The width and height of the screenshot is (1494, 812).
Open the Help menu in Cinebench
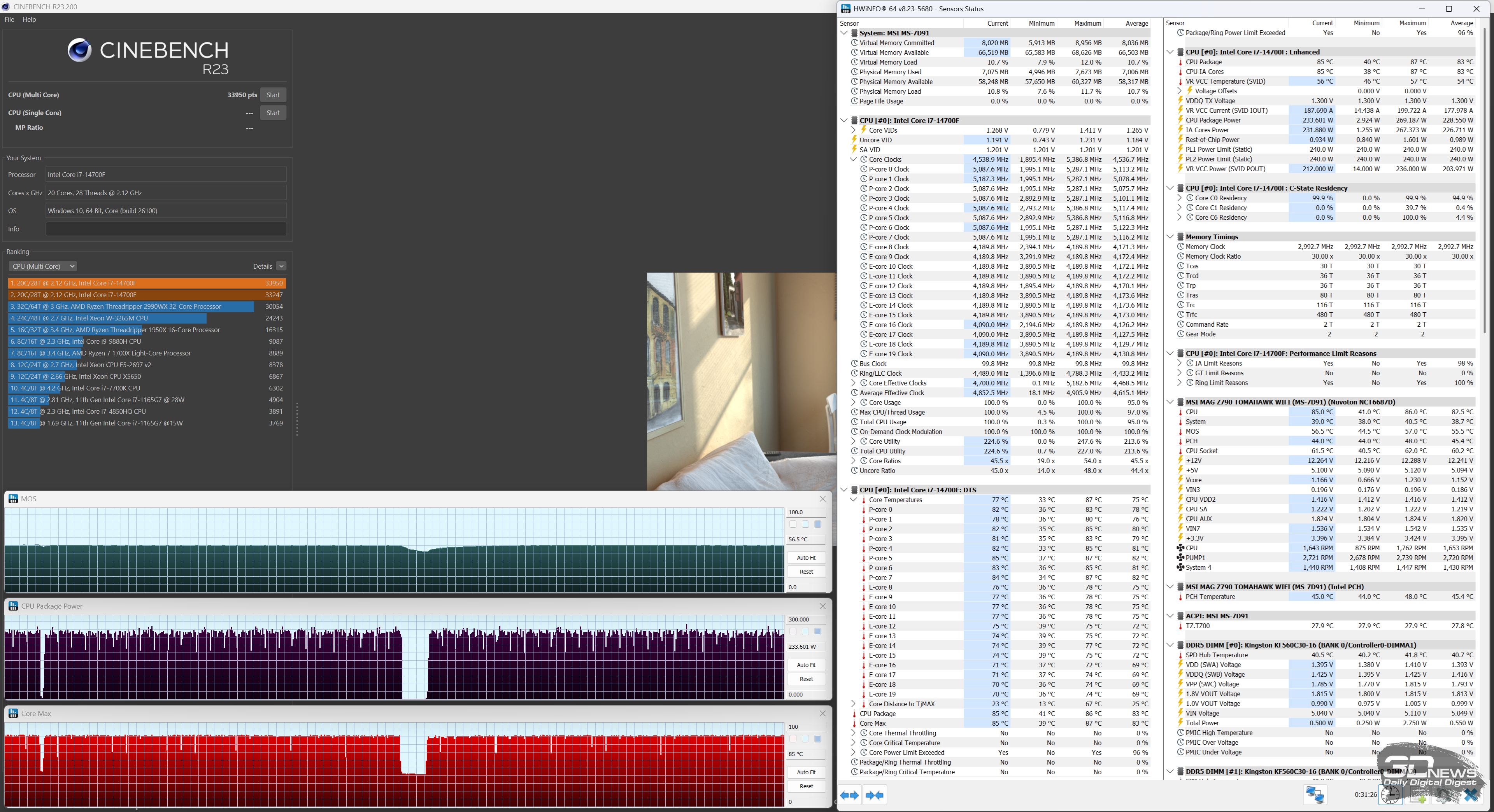coord(29,19)
